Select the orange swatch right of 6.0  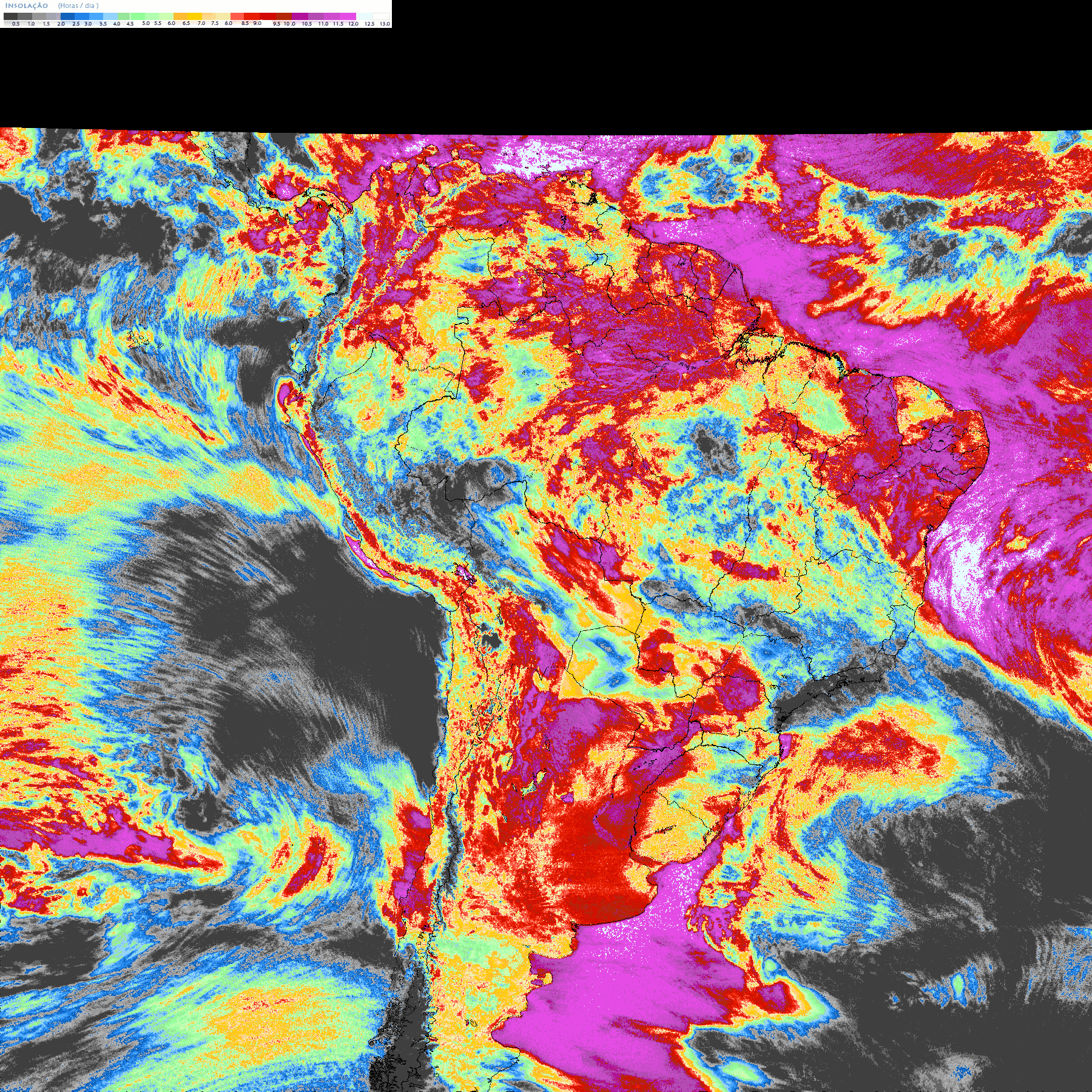point(180,16)
